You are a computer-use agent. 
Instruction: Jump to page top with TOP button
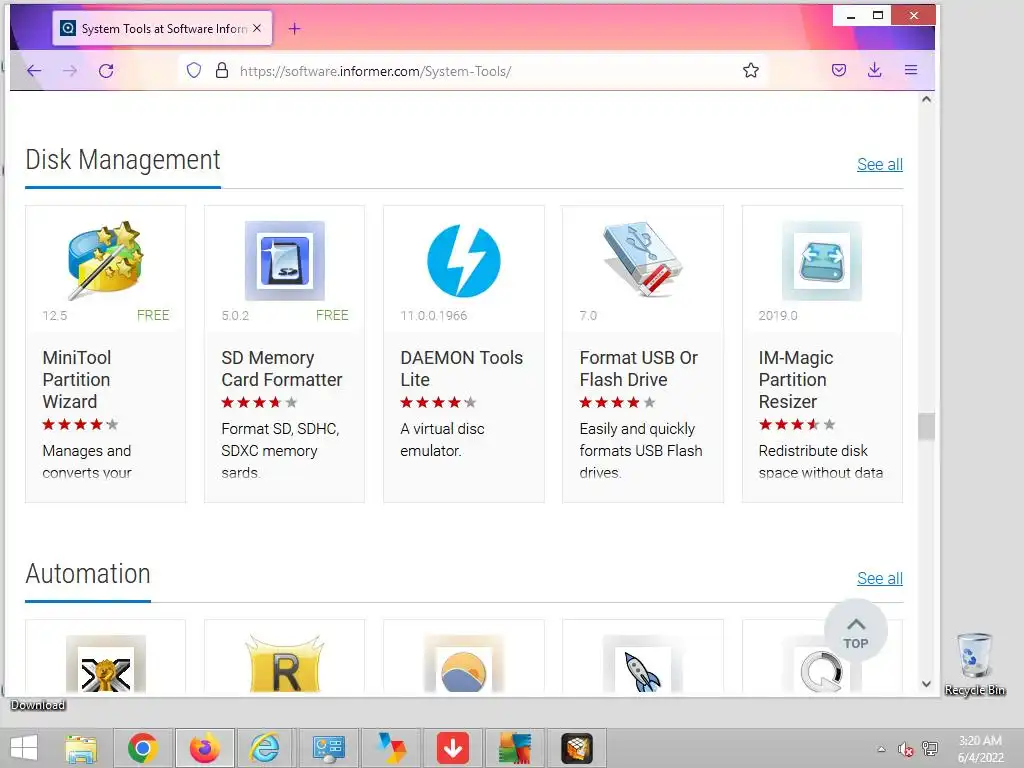(856, 631)
